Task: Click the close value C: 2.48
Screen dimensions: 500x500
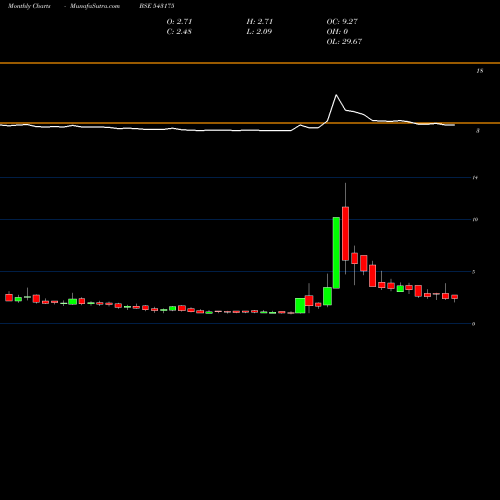Action: click(x=179, y=32)
